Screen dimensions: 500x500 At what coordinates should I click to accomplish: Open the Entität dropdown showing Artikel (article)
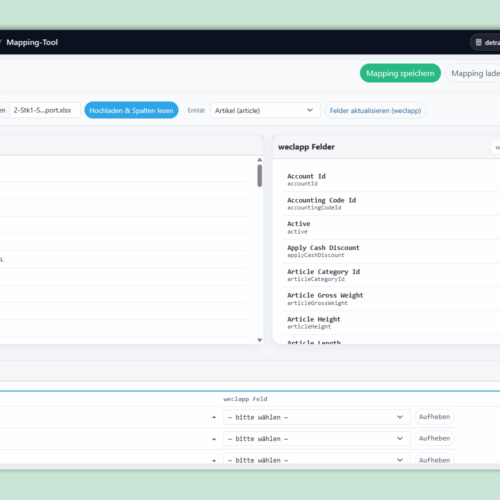coord(265,110)
